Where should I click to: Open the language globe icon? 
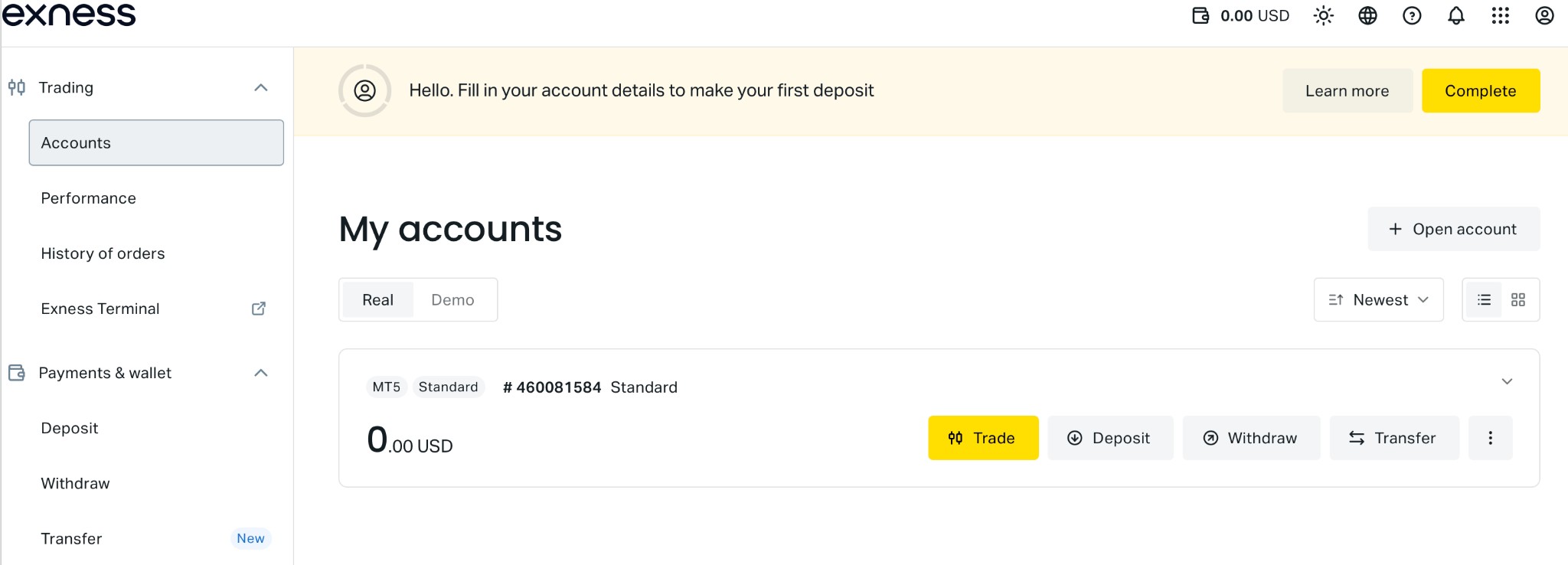[x=1367, y=15]
